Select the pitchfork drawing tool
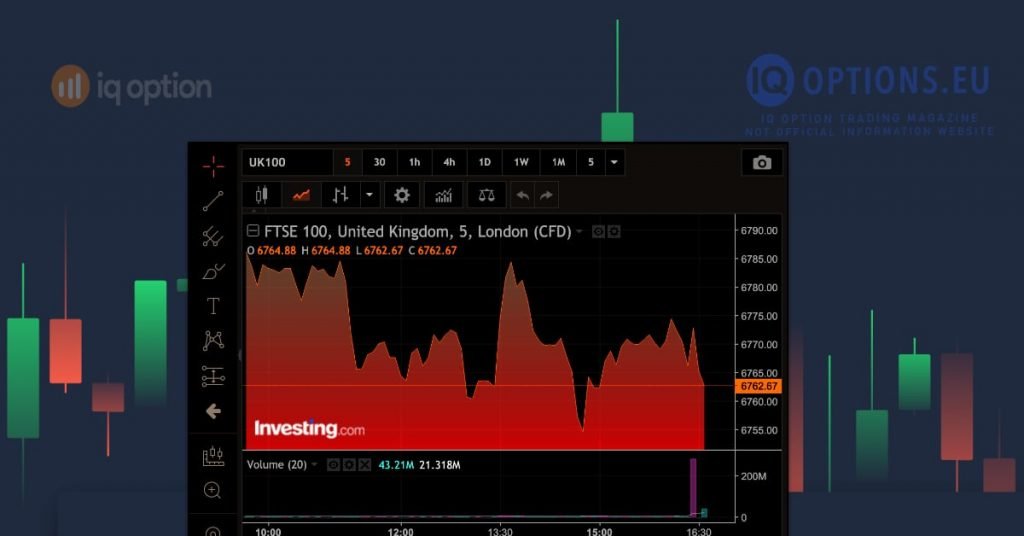This screenshot has width=1024, height=536. coord(213,236)
